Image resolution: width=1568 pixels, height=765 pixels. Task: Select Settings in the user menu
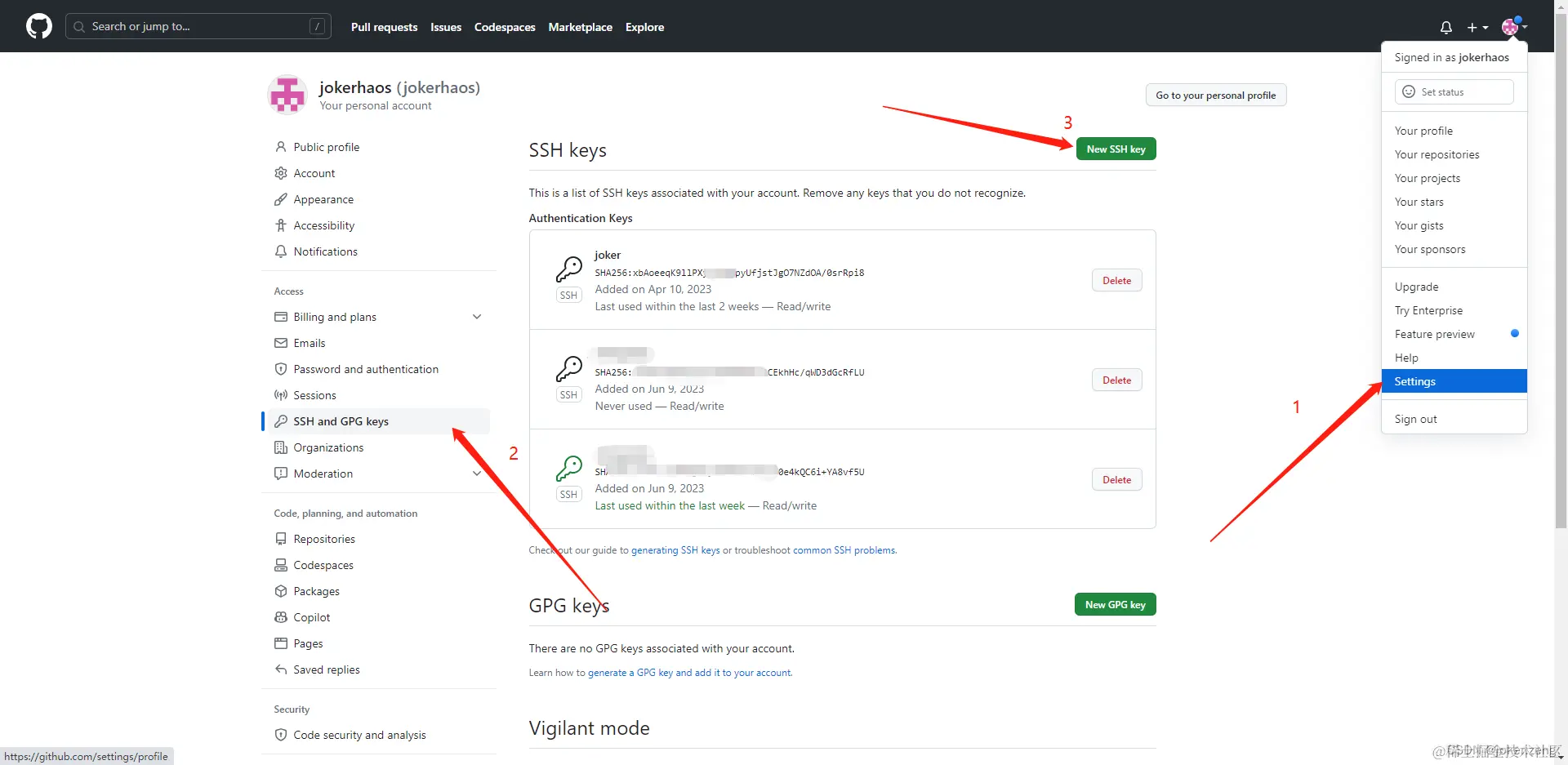[1454, 381]
